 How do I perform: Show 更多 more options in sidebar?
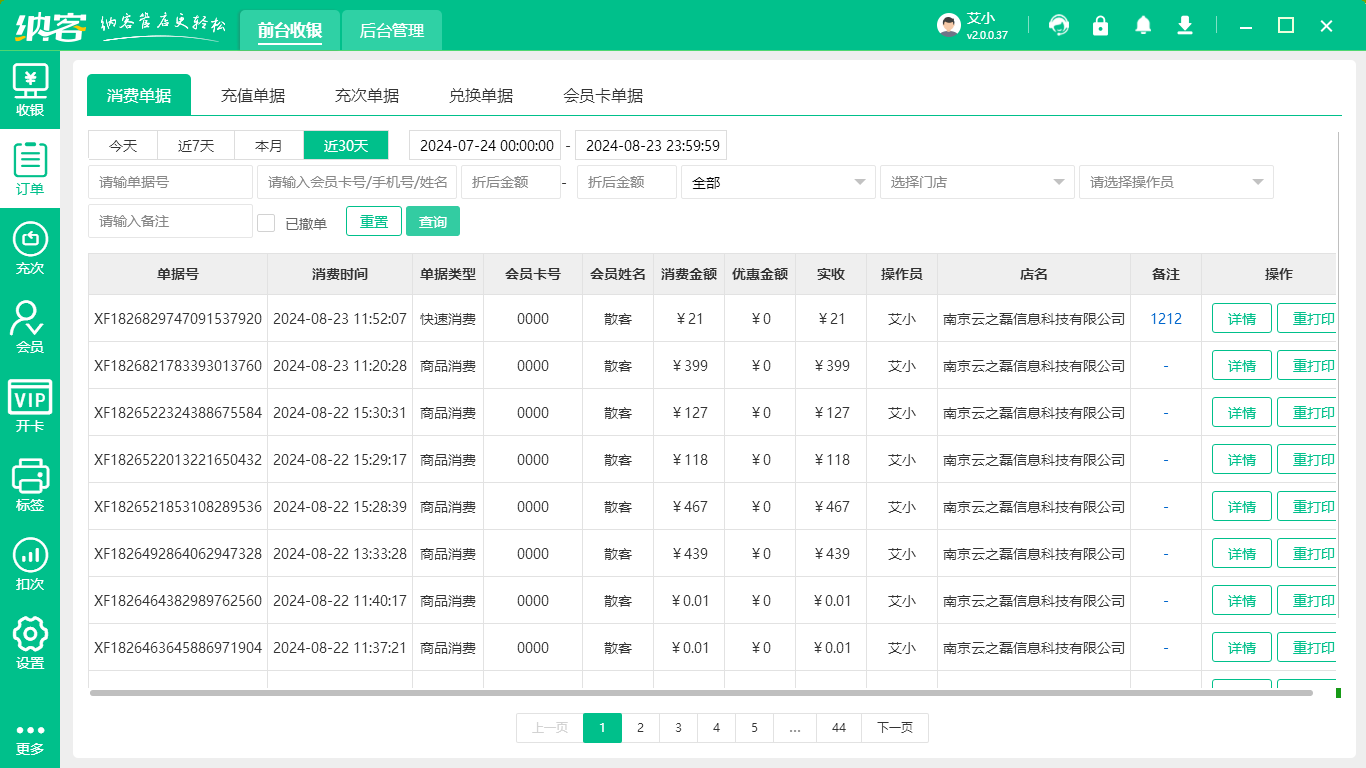coord(30,740)
